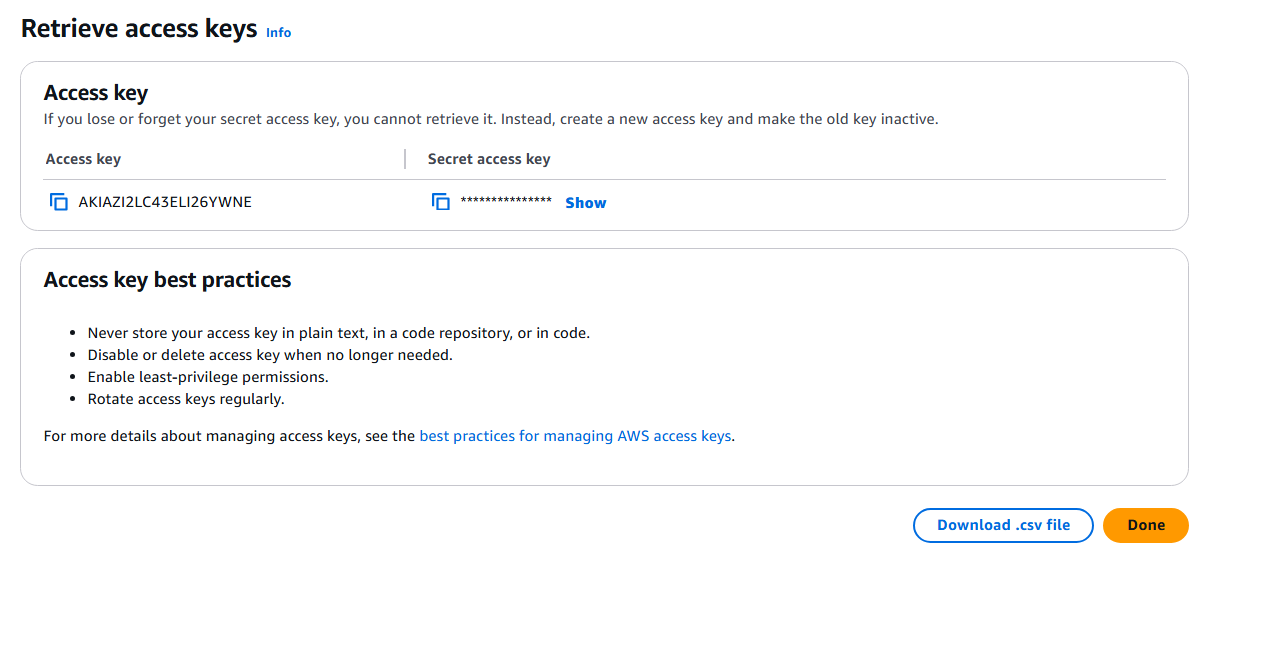Copy the secret access key to clipboard

tap(441, 202)
